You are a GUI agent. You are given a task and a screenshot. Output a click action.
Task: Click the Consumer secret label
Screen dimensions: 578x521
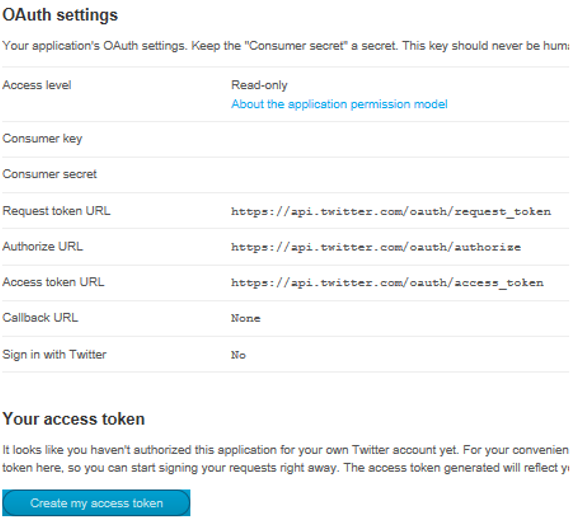point(49,174)
